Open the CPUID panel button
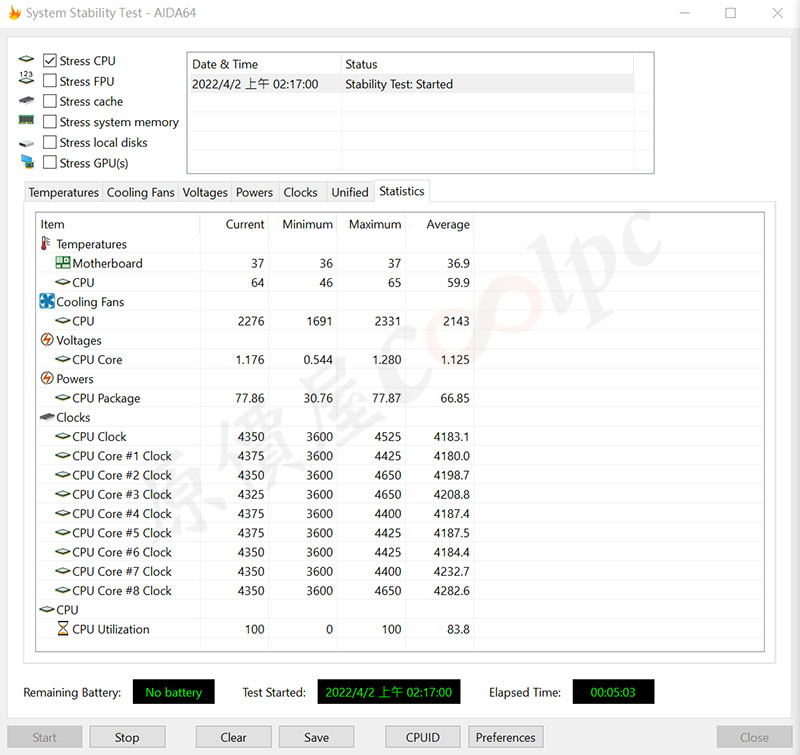 [422, 737]
